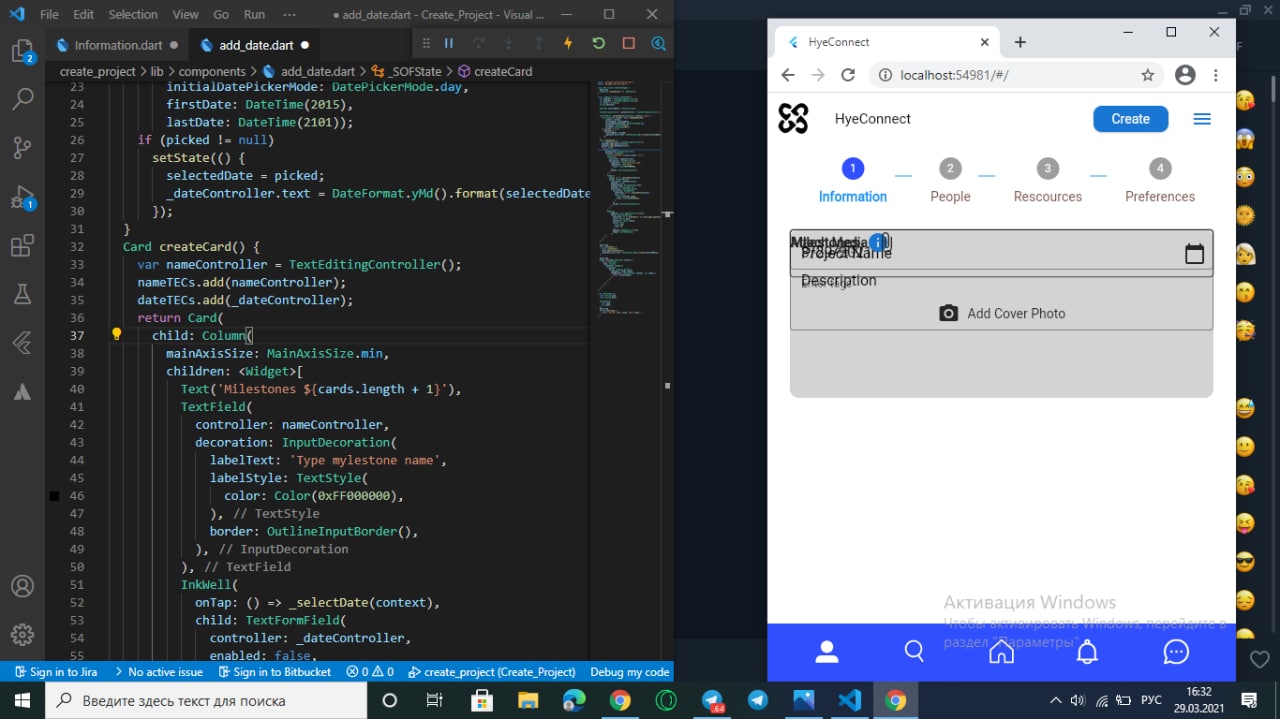Click the create_project breadcrumb

click(97, 72)
